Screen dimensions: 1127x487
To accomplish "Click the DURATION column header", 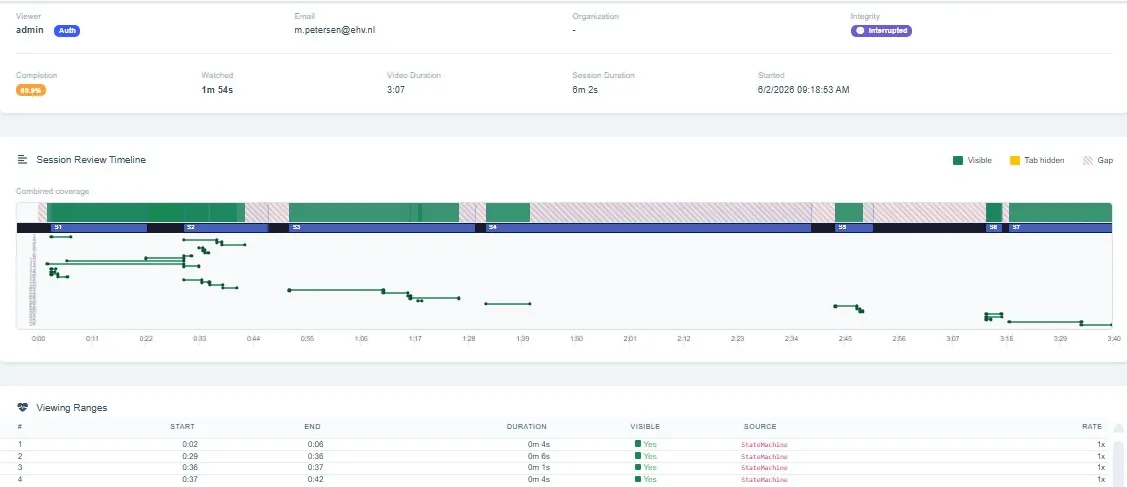I will pos(526,427).
